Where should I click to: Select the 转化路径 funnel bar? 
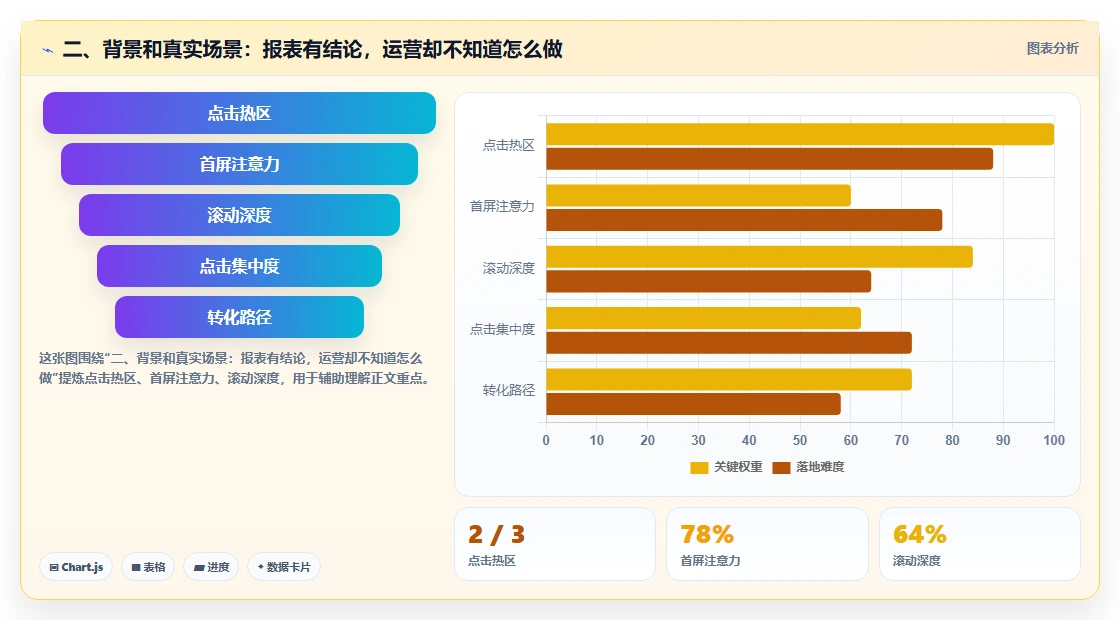tap(239, 317)
